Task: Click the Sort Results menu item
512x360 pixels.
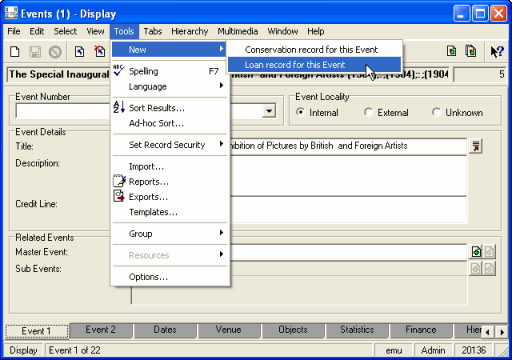Action: 170,108
